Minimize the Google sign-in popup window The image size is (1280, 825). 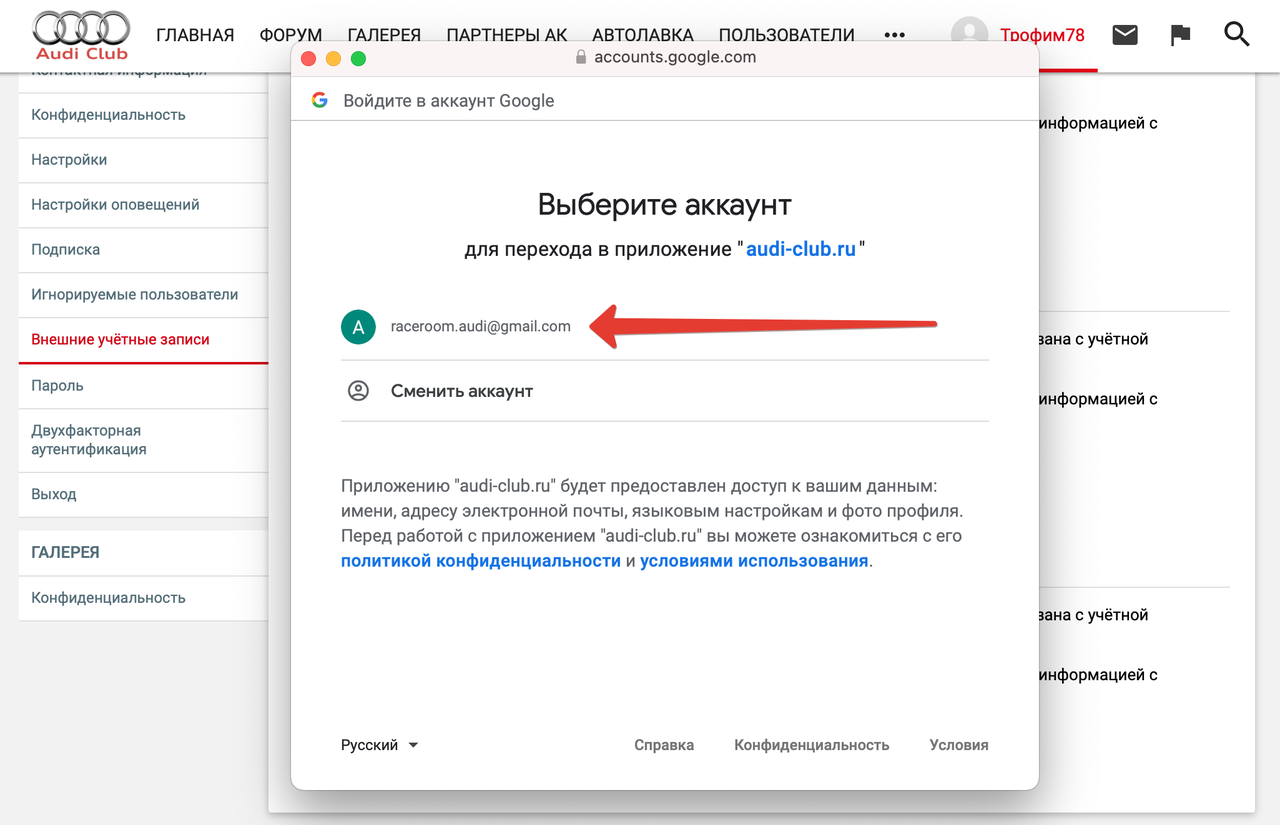click(x=333, y=58)
